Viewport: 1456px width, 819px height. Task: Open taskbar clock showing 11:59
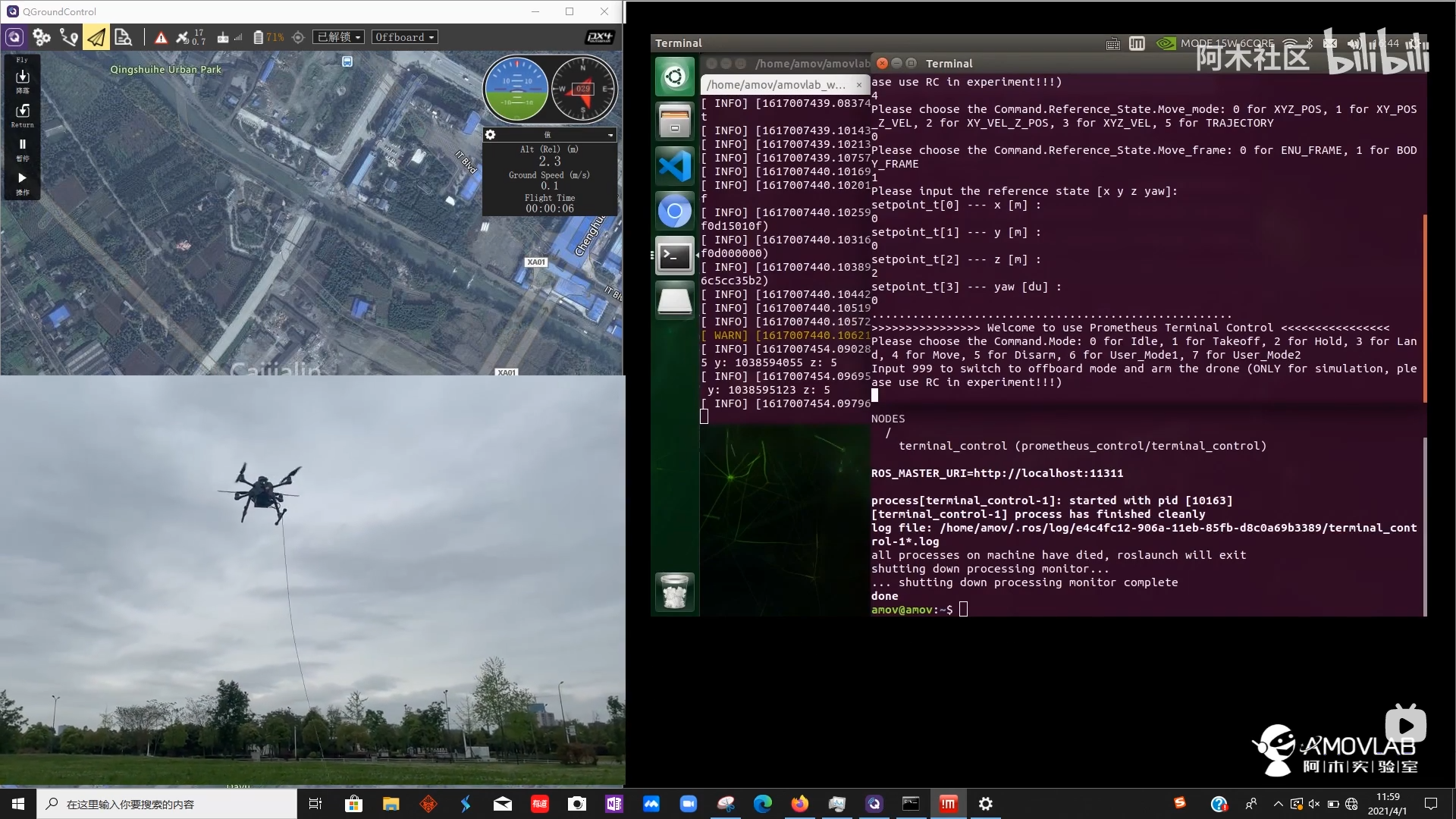[x=1388, y=804]
